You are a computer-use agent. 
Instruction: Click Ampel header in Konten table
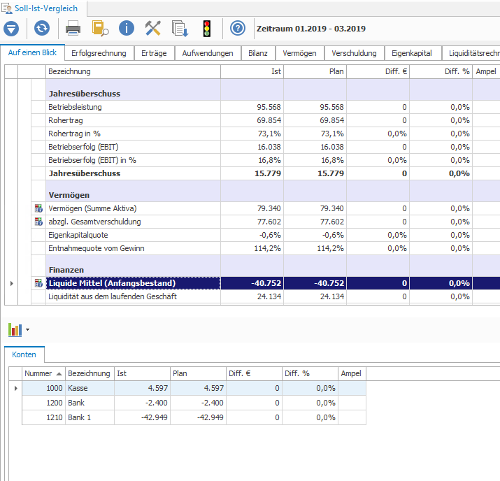[352, 373]
